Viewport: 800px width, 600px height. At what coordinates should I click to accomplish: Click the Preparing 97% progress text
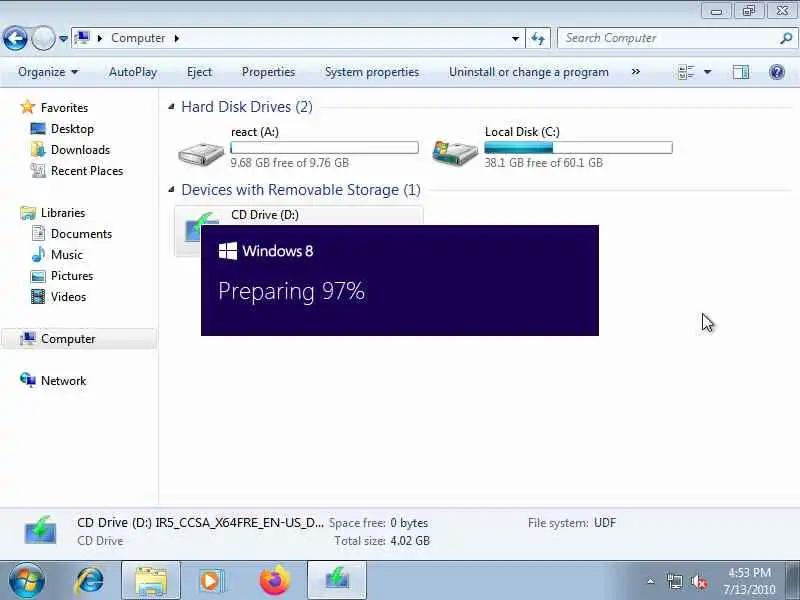coord(291,292)
